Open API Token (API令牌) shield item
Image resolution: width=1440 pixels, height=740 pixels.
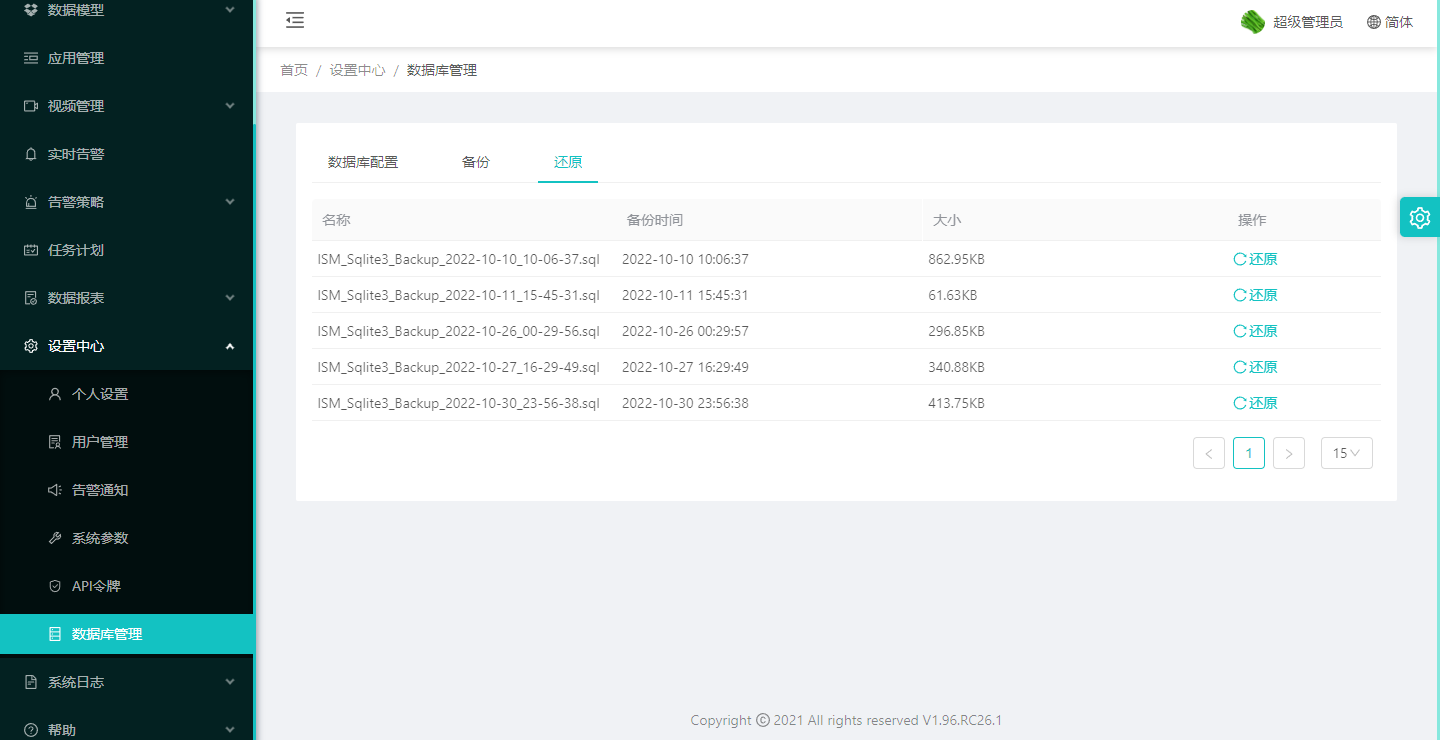(96, 586)
